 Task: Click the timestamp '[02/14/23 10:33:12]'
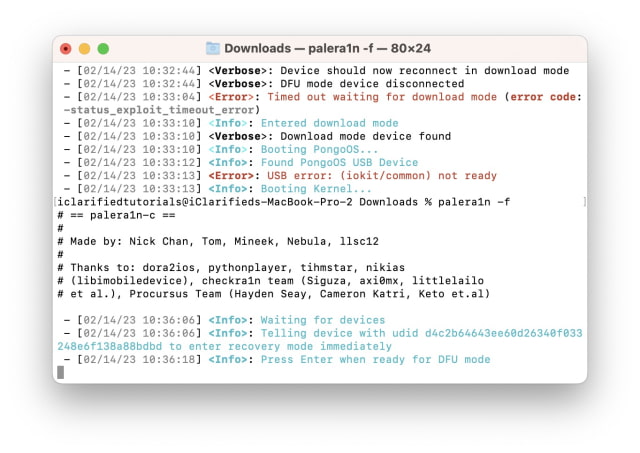pyautogui.click(x=139, y=162)
